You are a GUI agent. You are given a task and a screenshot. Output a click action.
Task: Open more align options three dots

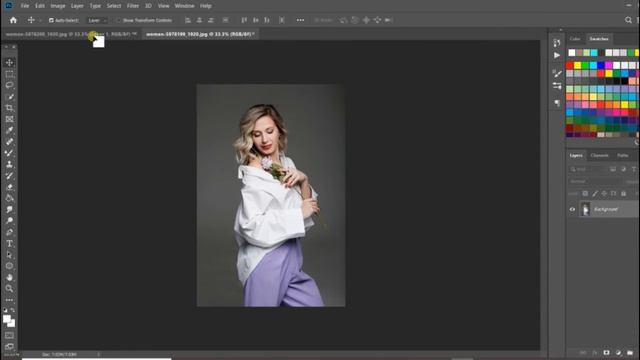300,20
